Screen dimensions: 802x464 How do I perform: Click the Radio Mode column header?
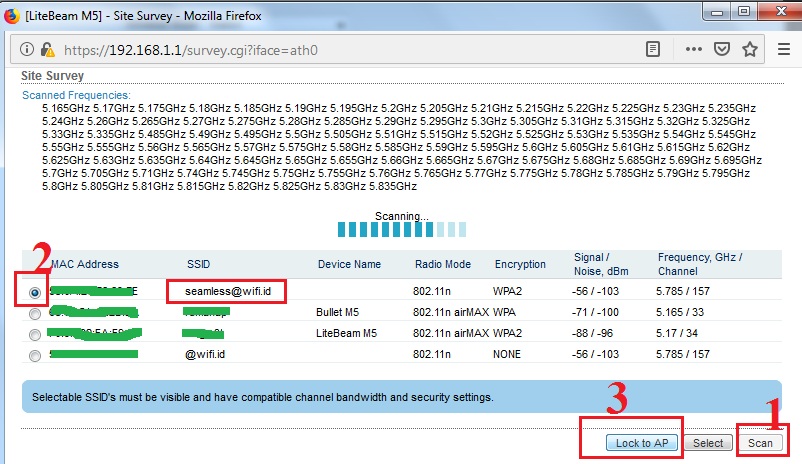coord(443,264)
